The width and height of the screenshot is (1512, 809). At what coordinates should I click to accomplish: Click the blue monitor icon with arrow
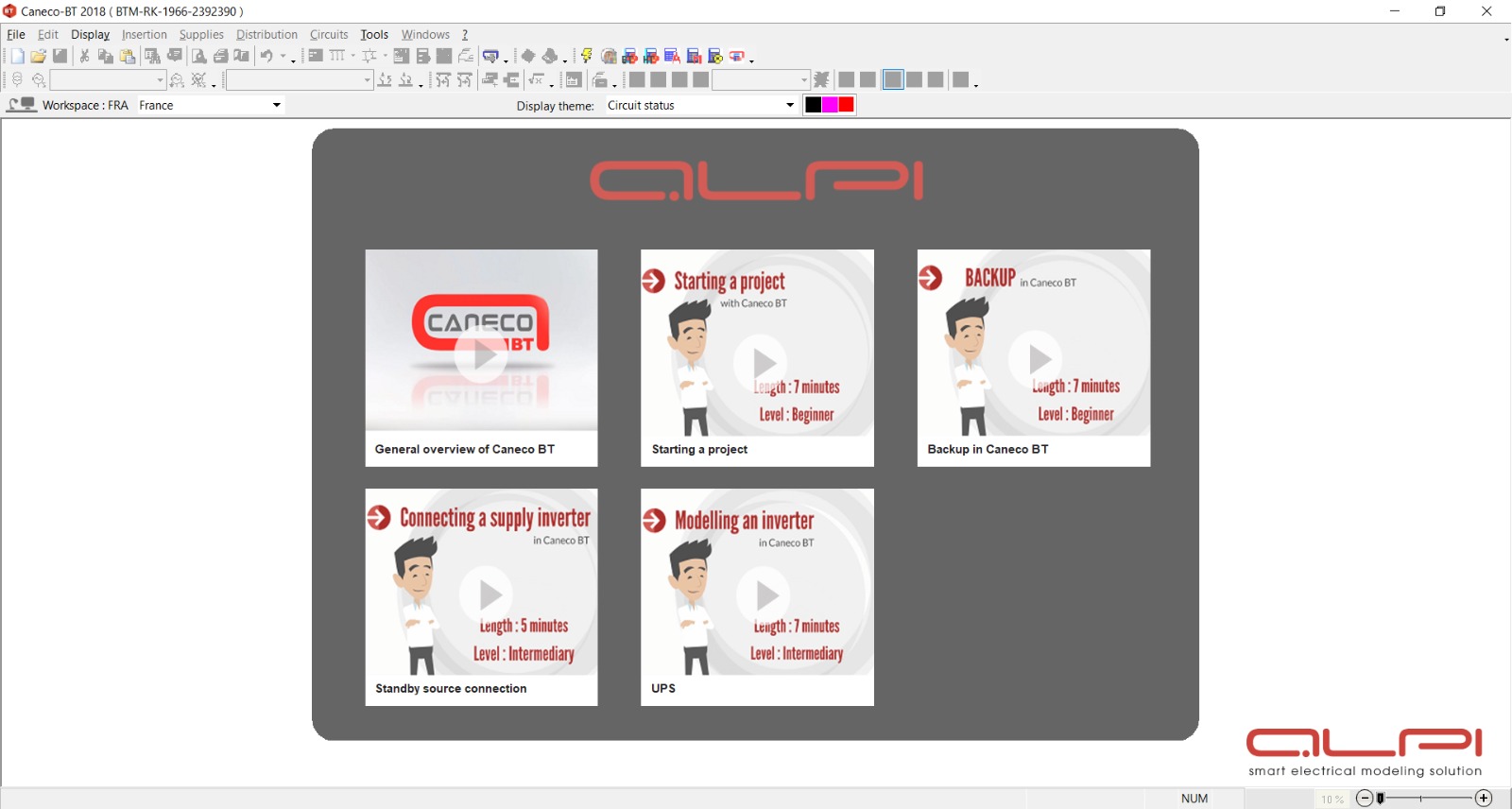tap(490, 57)
